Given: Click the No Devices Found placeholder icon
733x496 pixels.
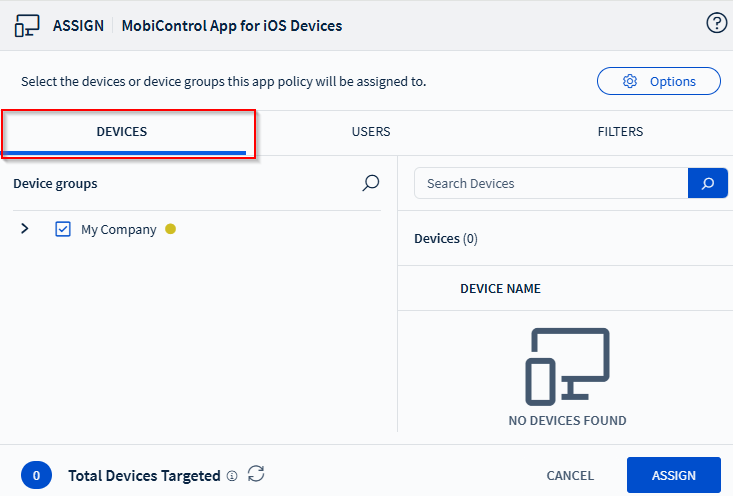Looking at the screenshot, I should [567, 366].
